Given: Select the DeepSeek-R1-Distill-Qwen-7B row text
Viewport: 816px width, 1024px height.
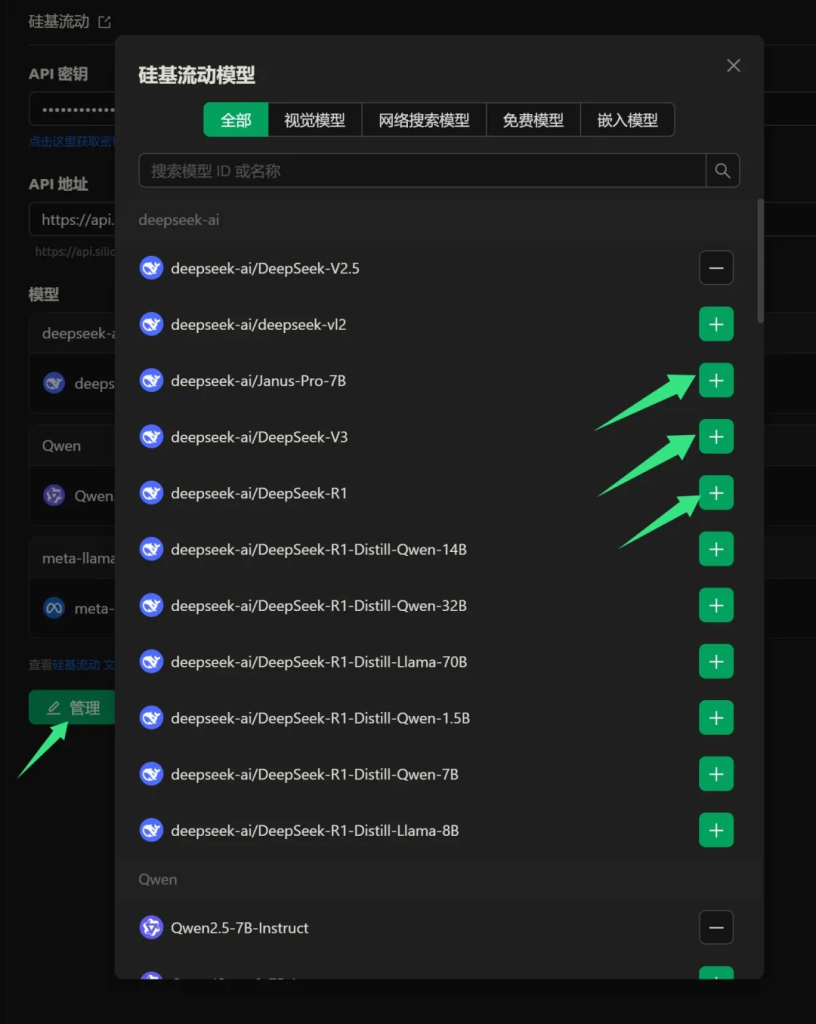Looking at the screenshot, I should 315,774.
